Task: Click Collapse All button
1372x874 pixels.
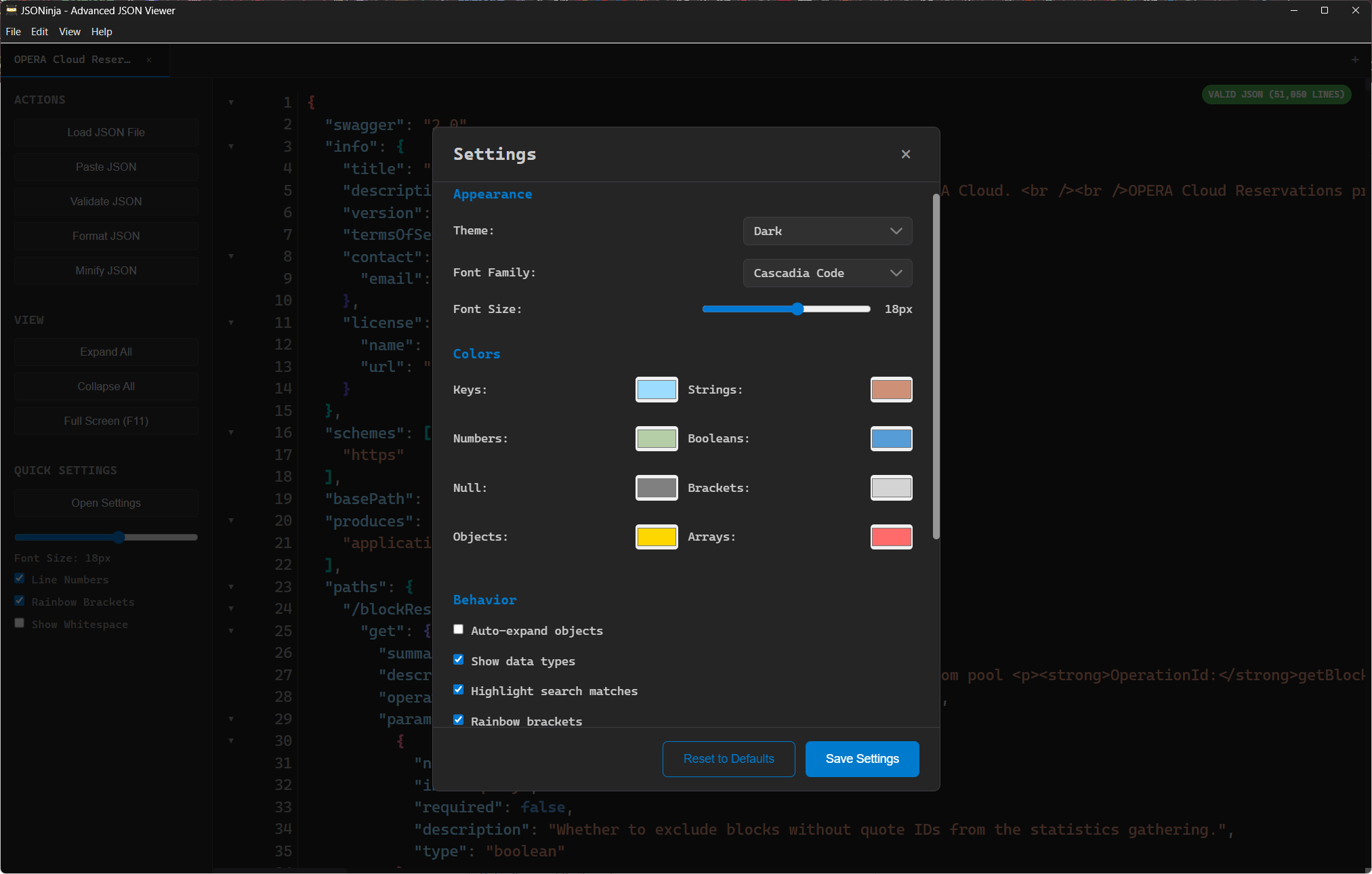Action: click(x=106, y=386)
